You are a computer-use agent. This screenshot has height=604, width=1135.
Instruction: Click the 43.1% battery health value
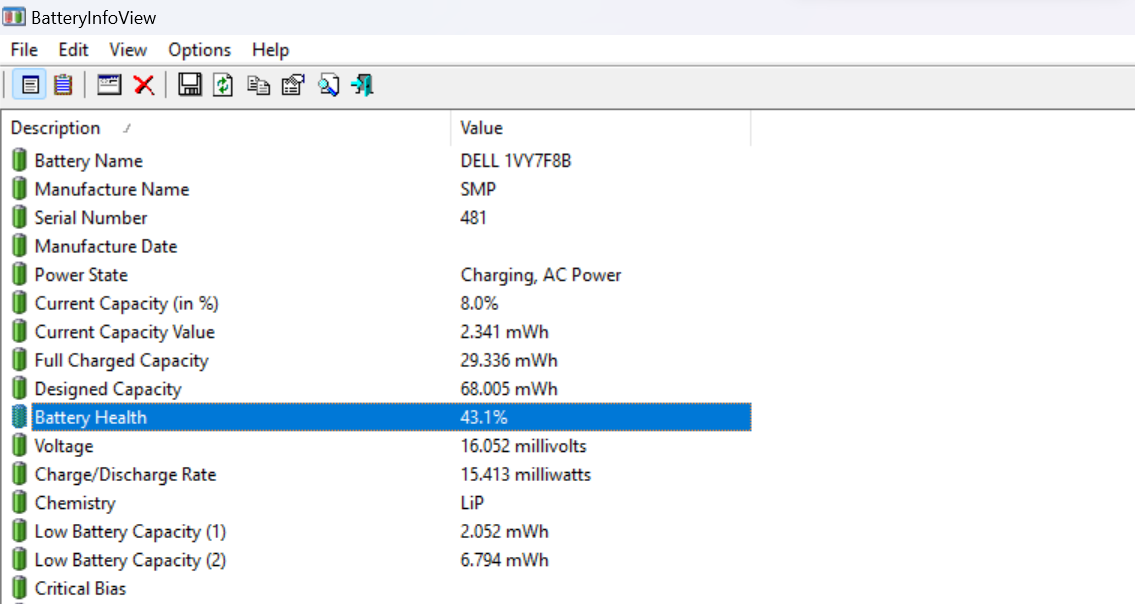tap(484, 417)
